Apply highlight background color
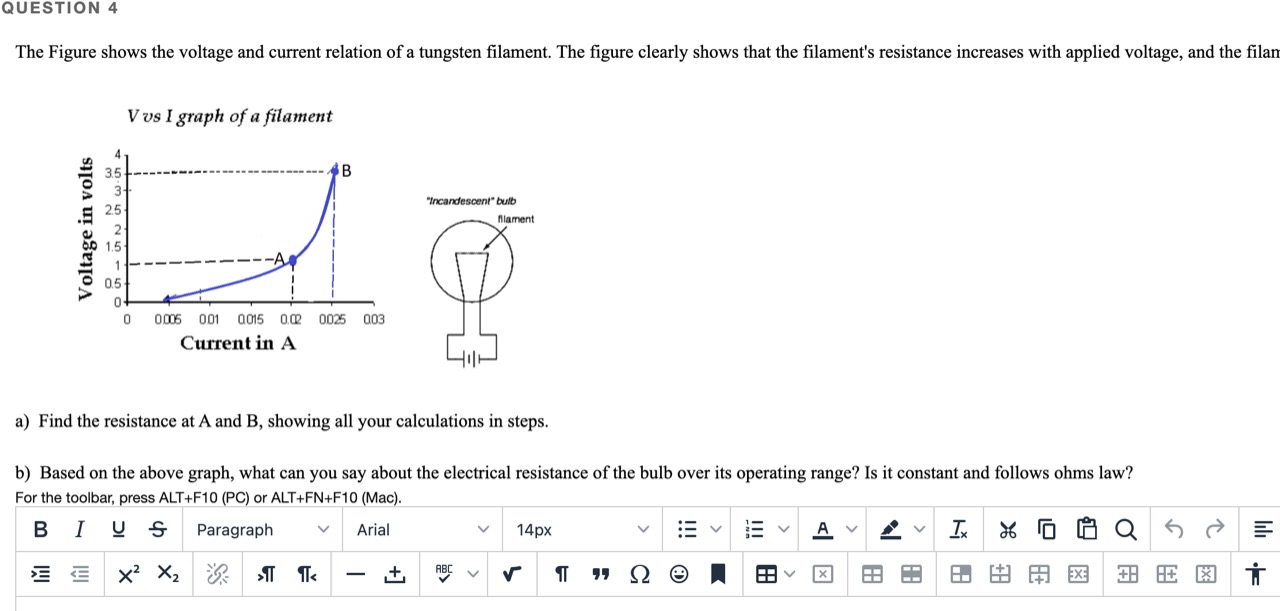Viewport: 1280px width, 611px height. (x=890, y=529)
